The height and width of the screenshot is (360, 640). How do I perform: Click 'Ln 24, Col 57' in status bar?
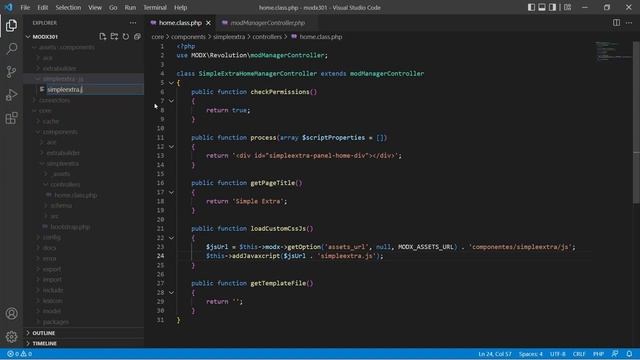tap(495, 354)
